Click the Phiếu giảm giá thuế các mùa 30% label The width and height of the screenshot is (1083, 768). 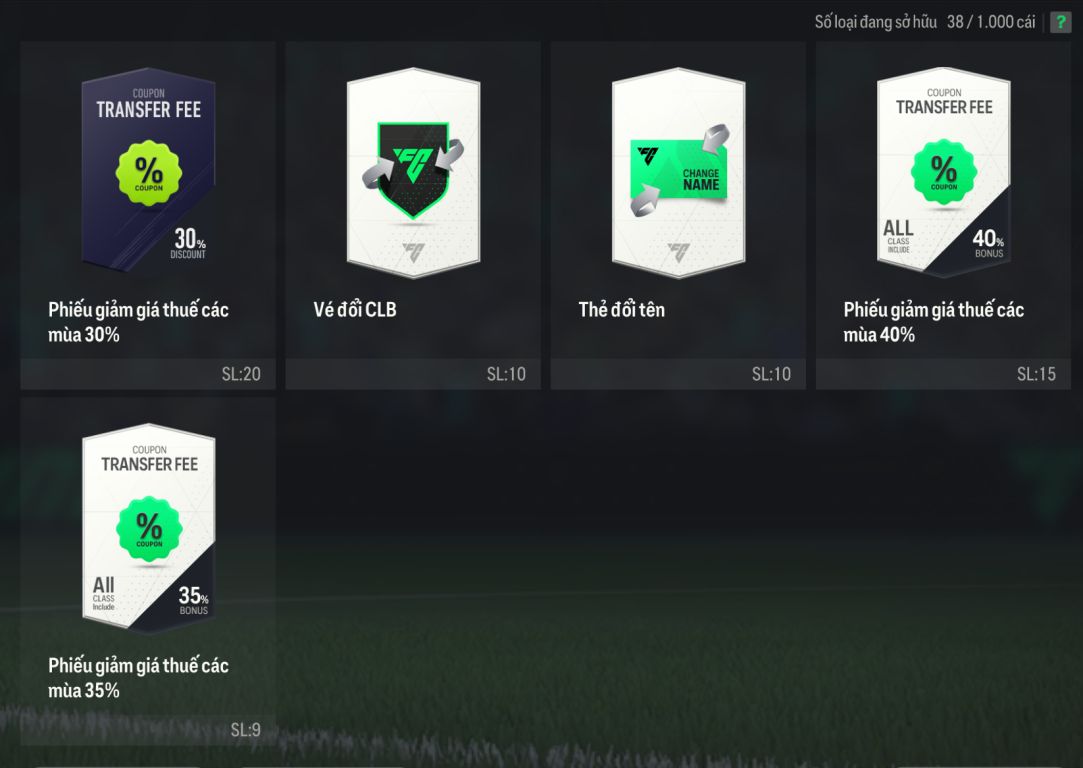(x=138, y=322)
